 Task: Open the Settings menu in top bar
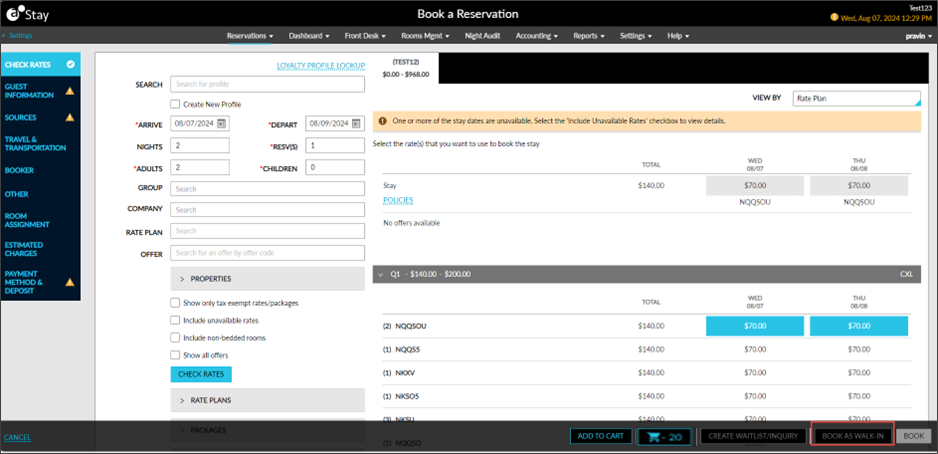pos(636,36)
